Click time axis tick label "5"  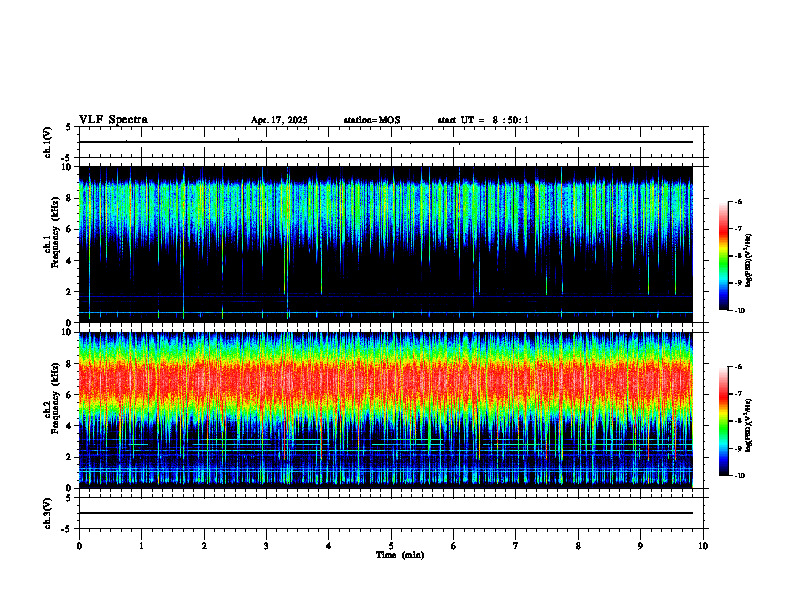[391, 546]
